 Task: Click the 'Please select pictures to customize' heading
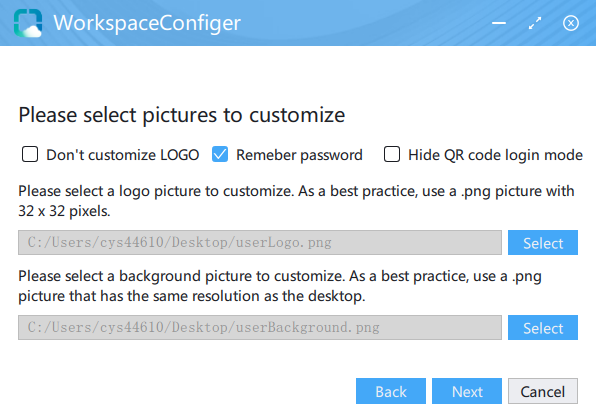pyautogui.click(x=182, y=115)
